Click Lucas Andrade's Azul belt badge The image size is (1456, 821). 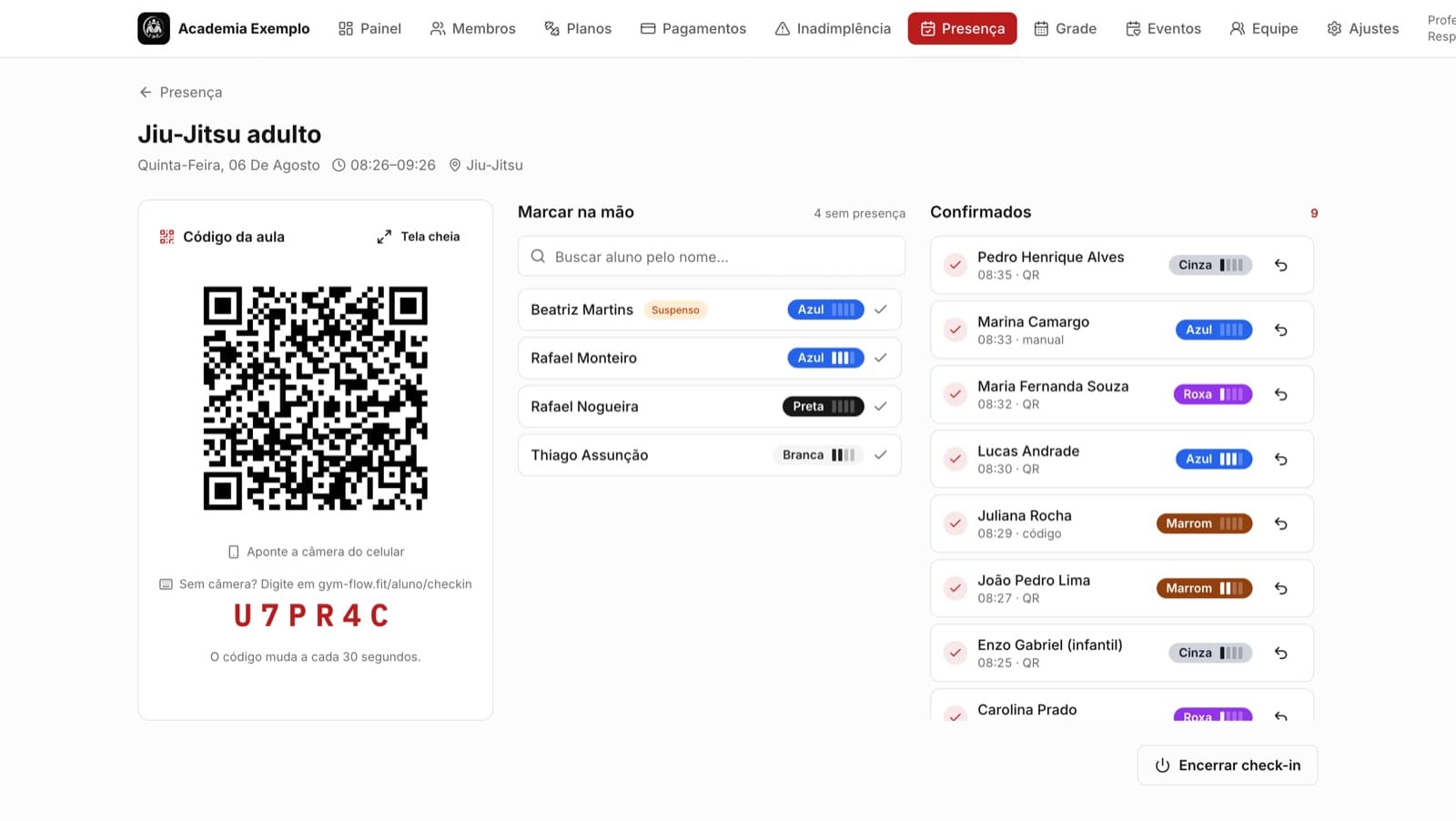point(1214,459)
